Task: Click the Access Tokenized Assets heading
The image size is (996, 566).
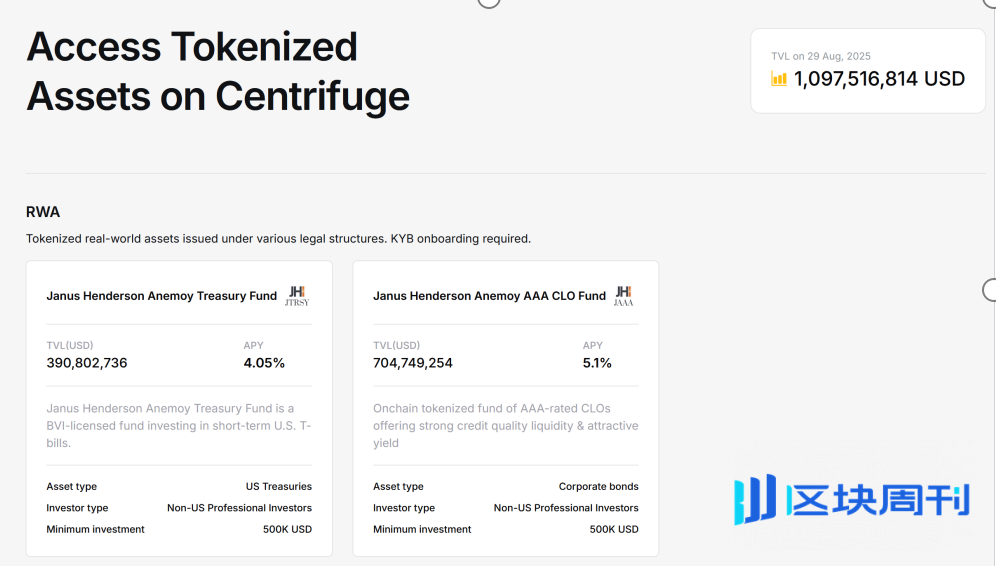Action: tap(218, 71)
